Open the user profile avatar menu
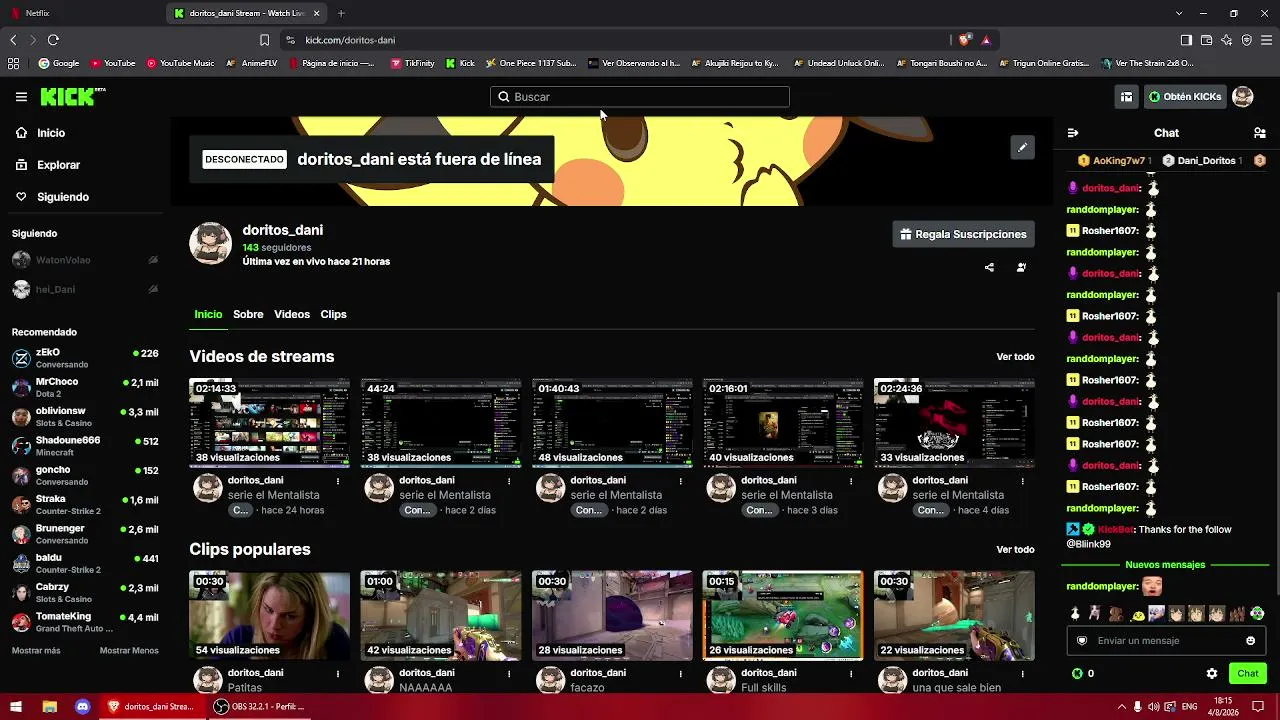 1242,97
